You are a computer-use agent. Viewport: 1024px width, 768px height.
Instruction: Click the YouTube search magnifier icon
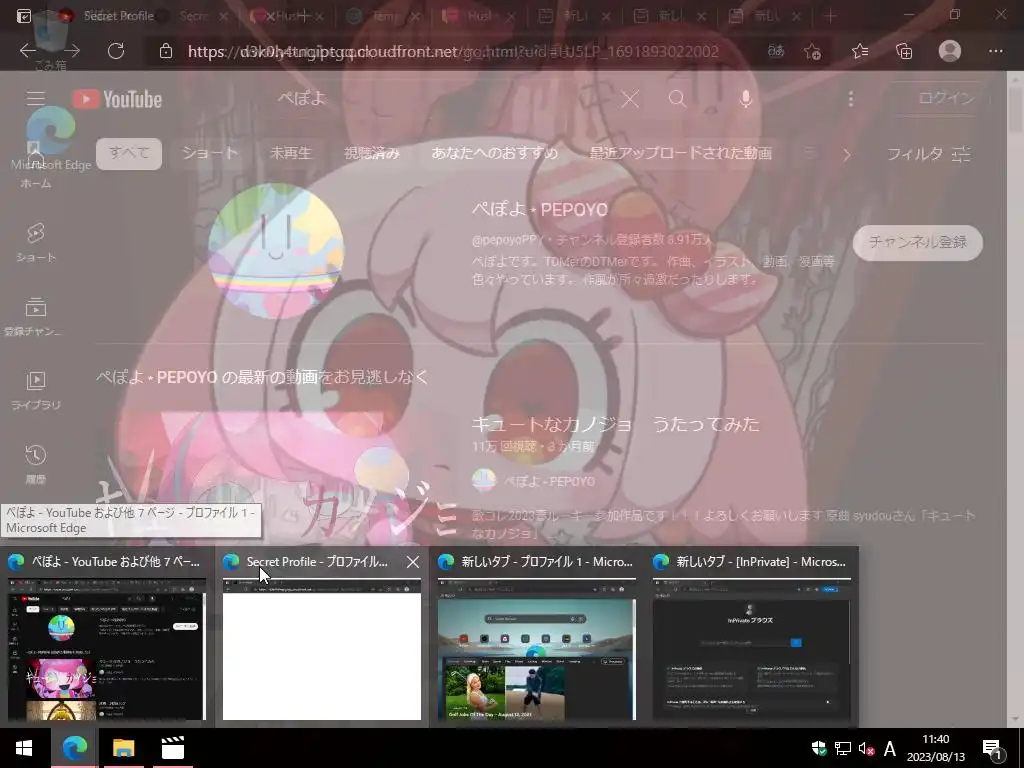(678, 99)
